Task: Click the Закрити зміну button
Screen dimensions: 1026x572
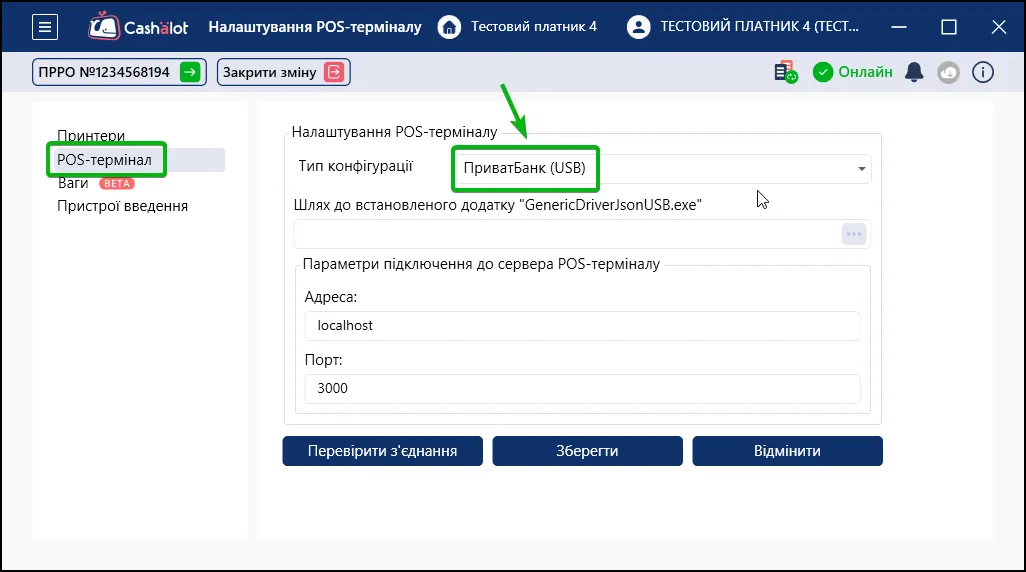Action: point(283,72)
